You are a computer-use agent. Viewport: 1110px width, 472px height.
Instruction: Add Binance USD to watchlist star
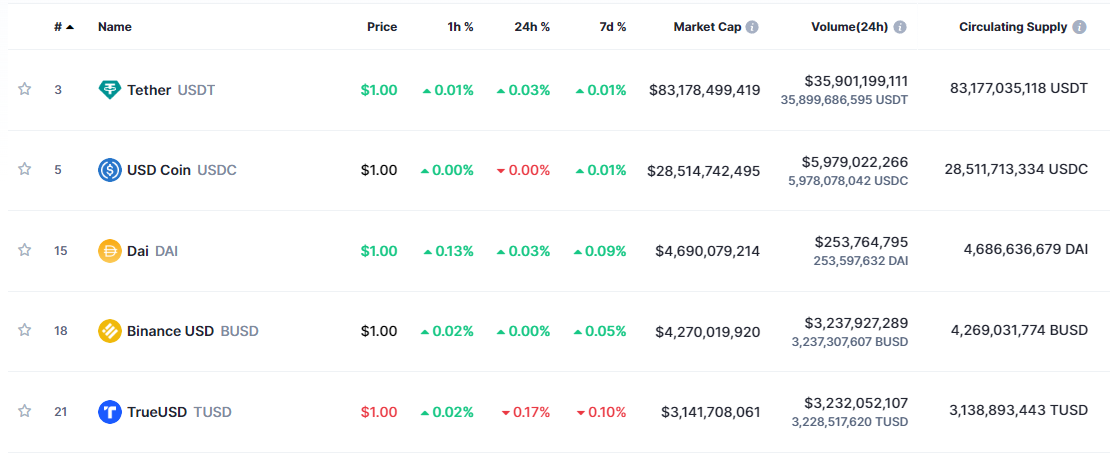(25, 330)
